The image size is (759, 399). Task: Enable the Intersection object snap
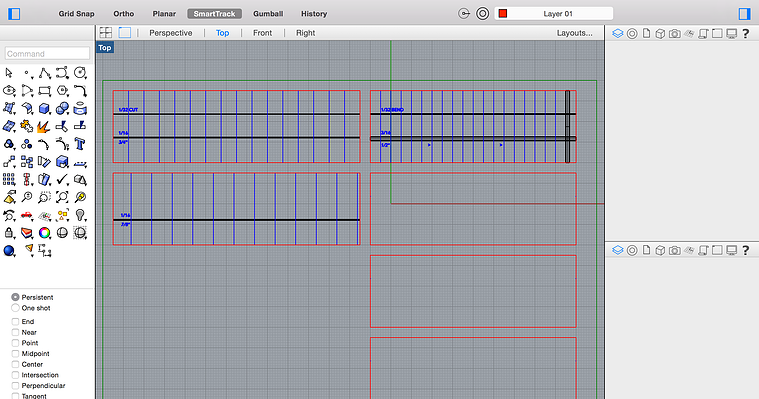click(15, 375)
